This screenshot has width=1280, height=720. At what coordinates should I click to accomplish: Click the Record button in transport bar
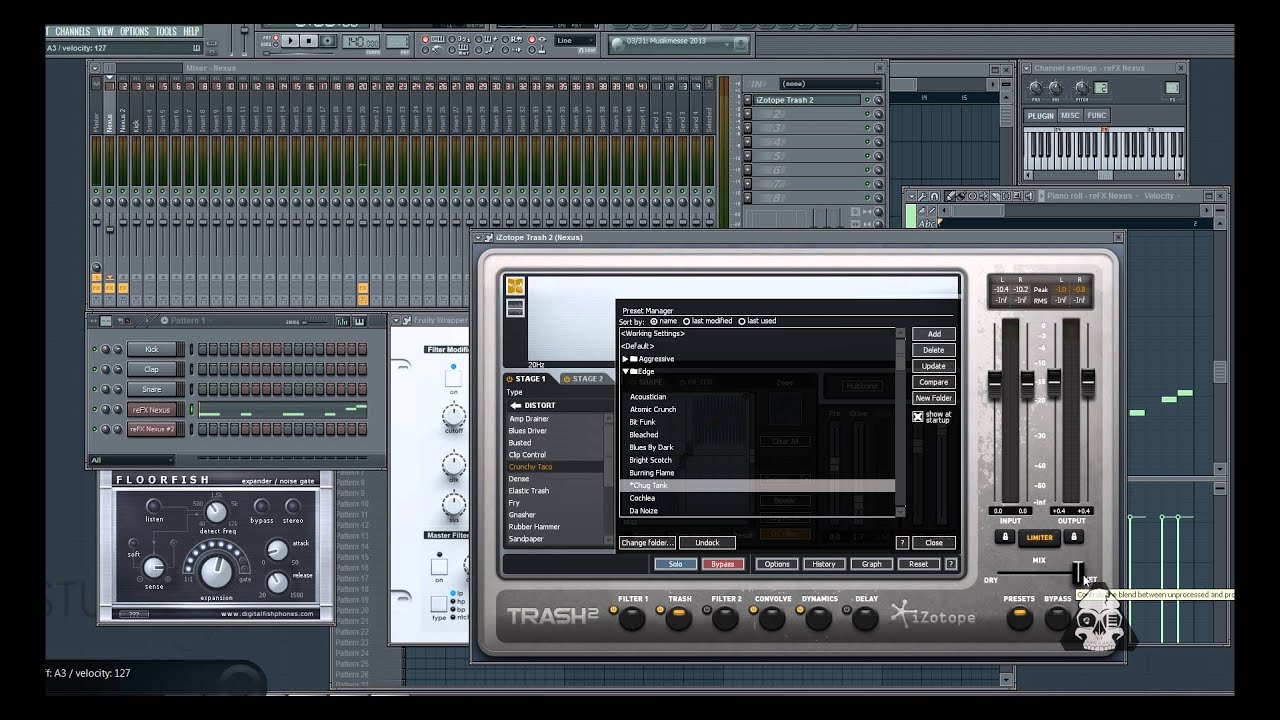point(326,41)
